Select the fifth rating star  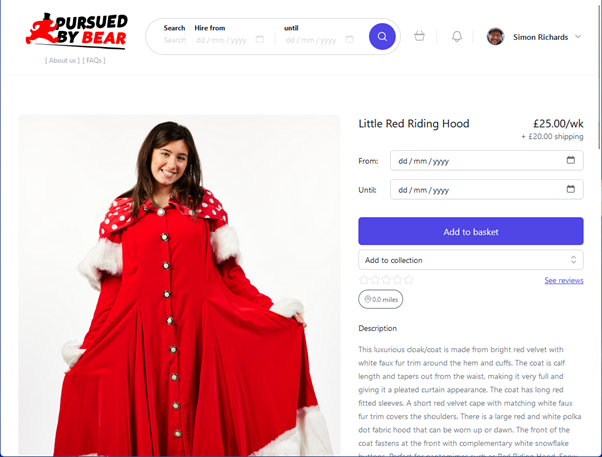pos(408,280)
